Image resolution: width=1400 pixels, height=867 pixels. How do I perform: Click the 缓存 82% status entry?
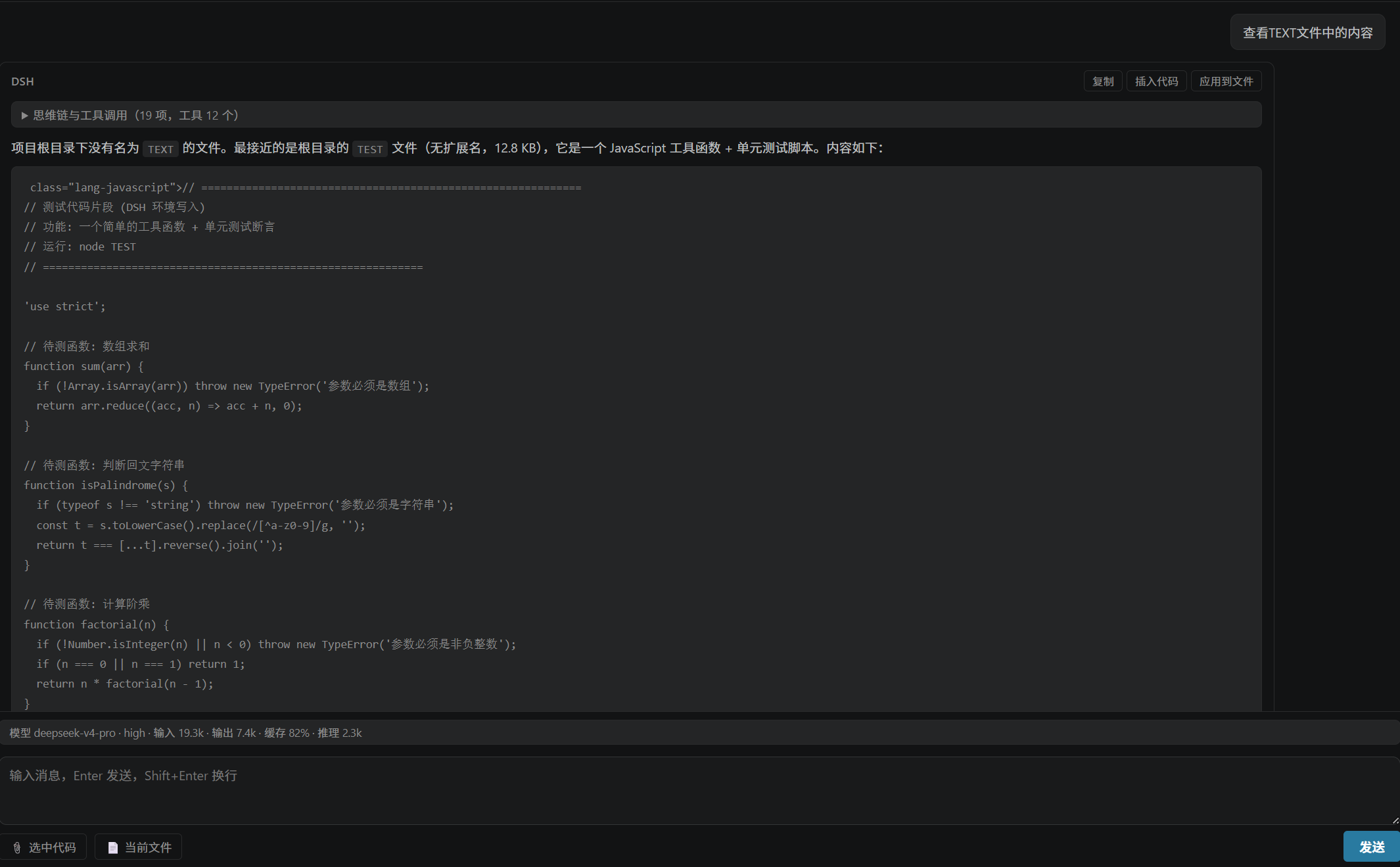click(287, 732)
